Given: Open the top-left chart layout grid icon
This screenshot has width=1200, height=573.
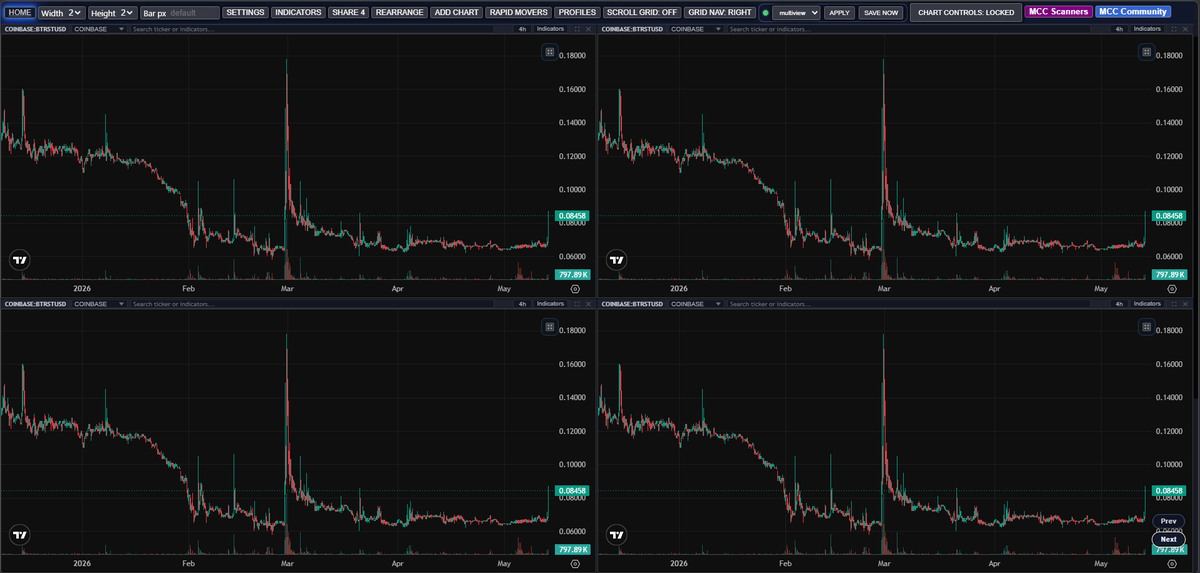Looking at the screenshot, I should coord(549,51).
